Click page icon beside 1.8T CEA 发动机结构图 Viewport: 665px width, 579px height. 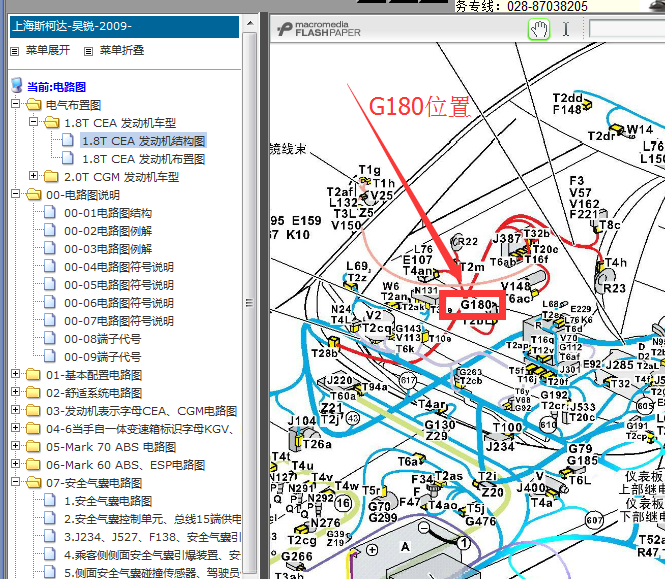pos(68,140)
